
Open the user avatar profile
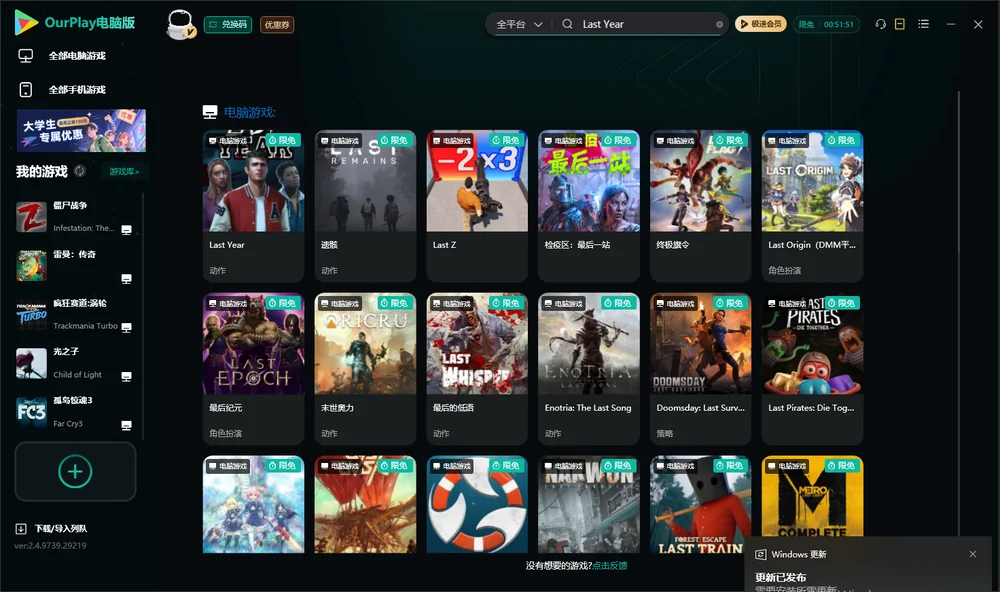[180, 24]
